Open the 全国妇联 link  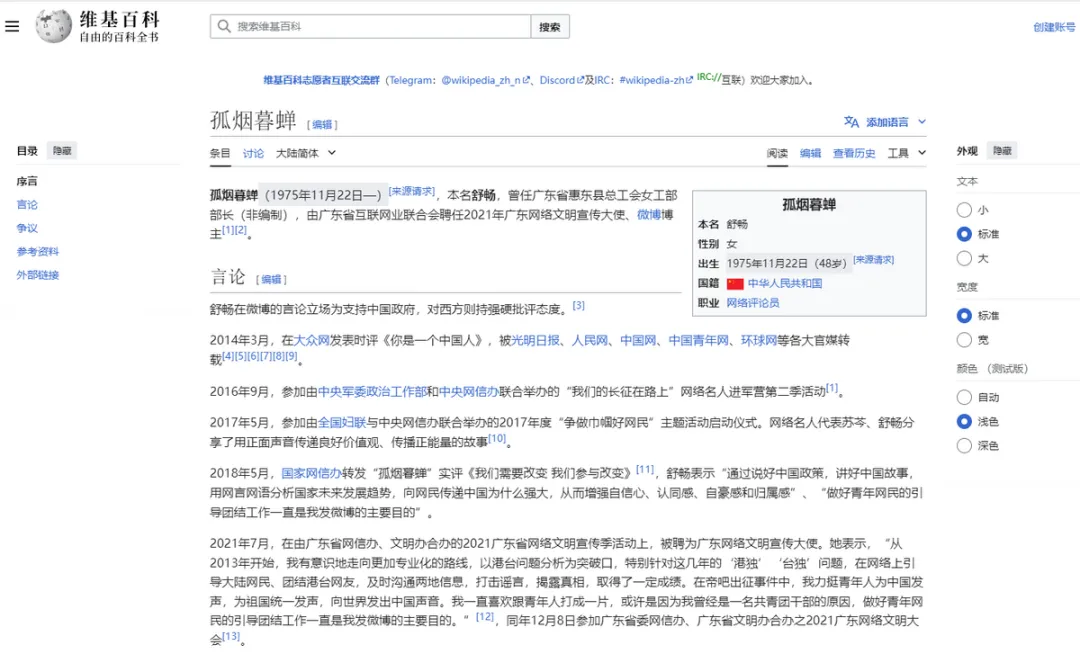(x=342, y=423)
